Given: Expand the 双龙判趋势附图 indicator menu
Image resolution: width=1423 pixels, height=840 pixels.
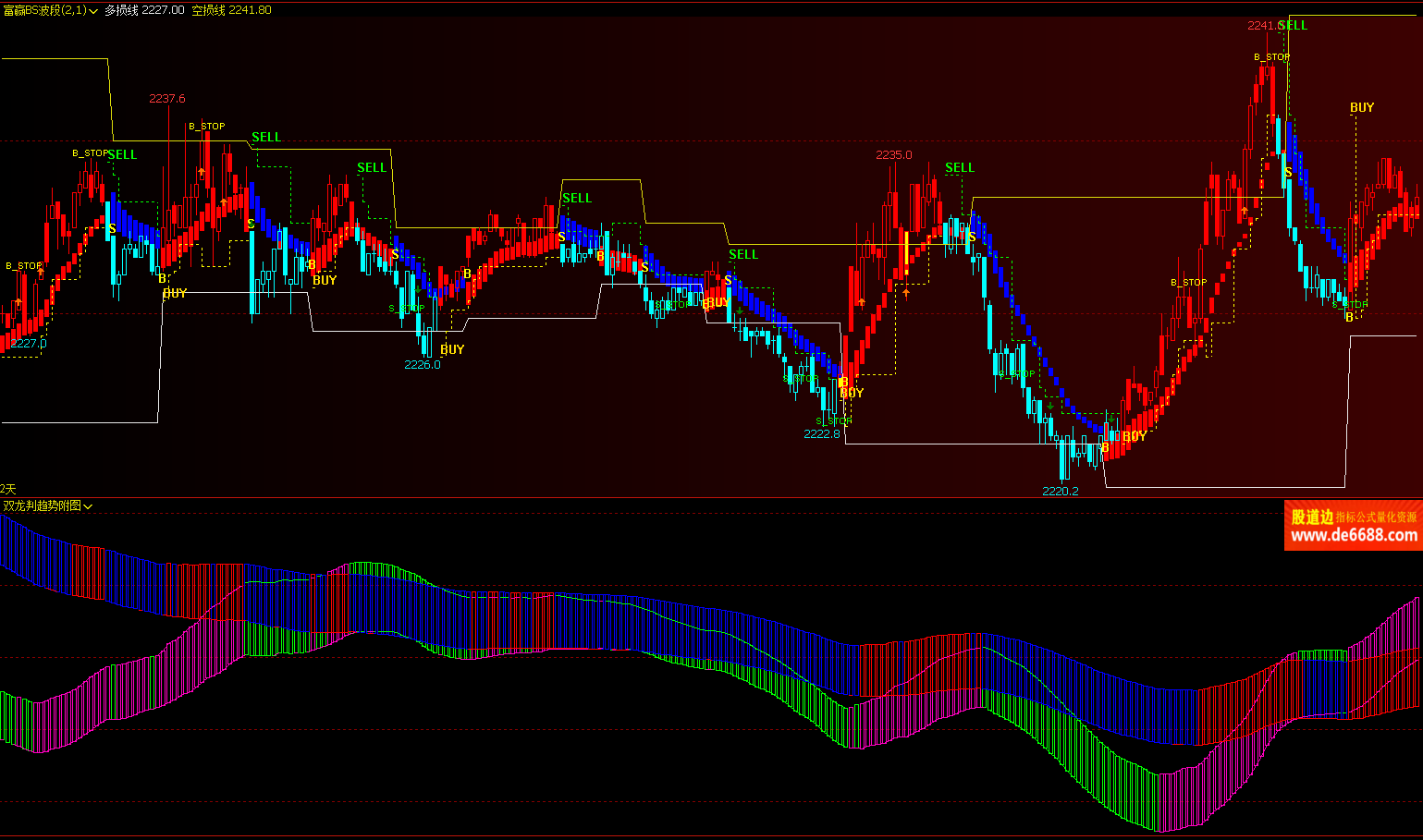Looking at the screenshot, I should pos(88,506).
